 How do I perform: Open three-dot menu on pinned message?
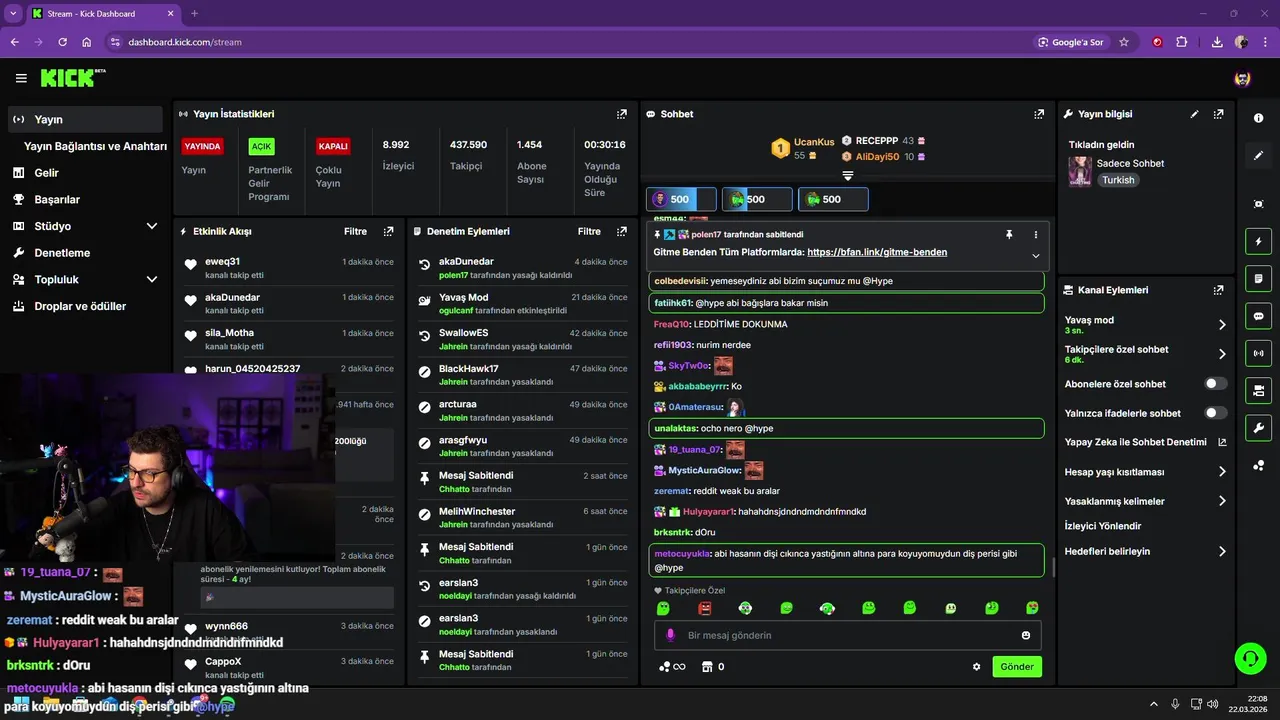click(x=1036, y=234)
